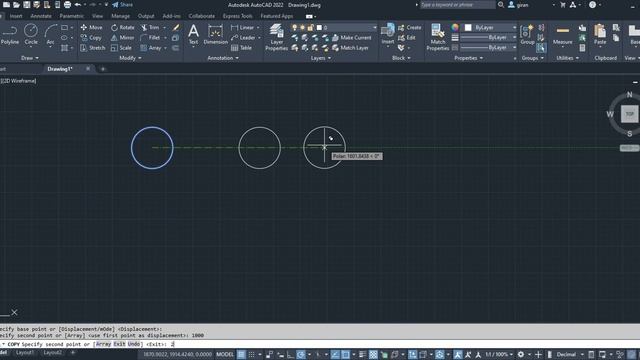Click Create block button
This screenshot has width=640, height=360.
point(409,27)
